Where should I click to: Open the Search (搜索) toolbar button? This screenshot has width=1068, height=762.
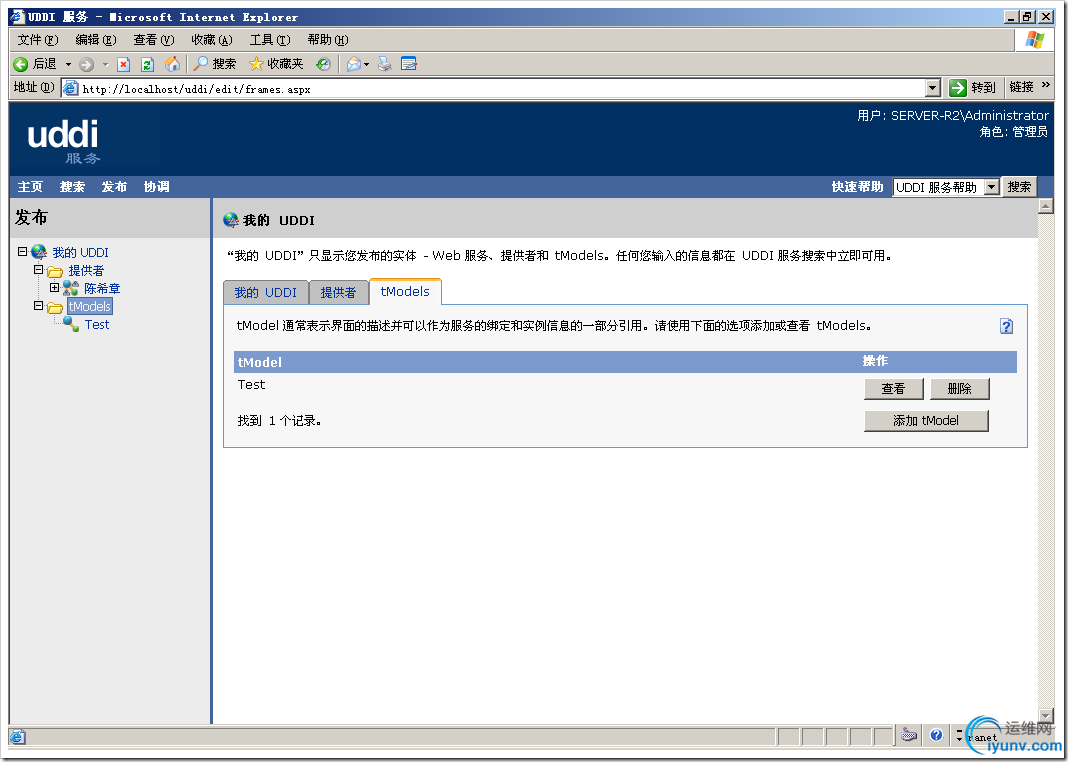pos(215,64)
